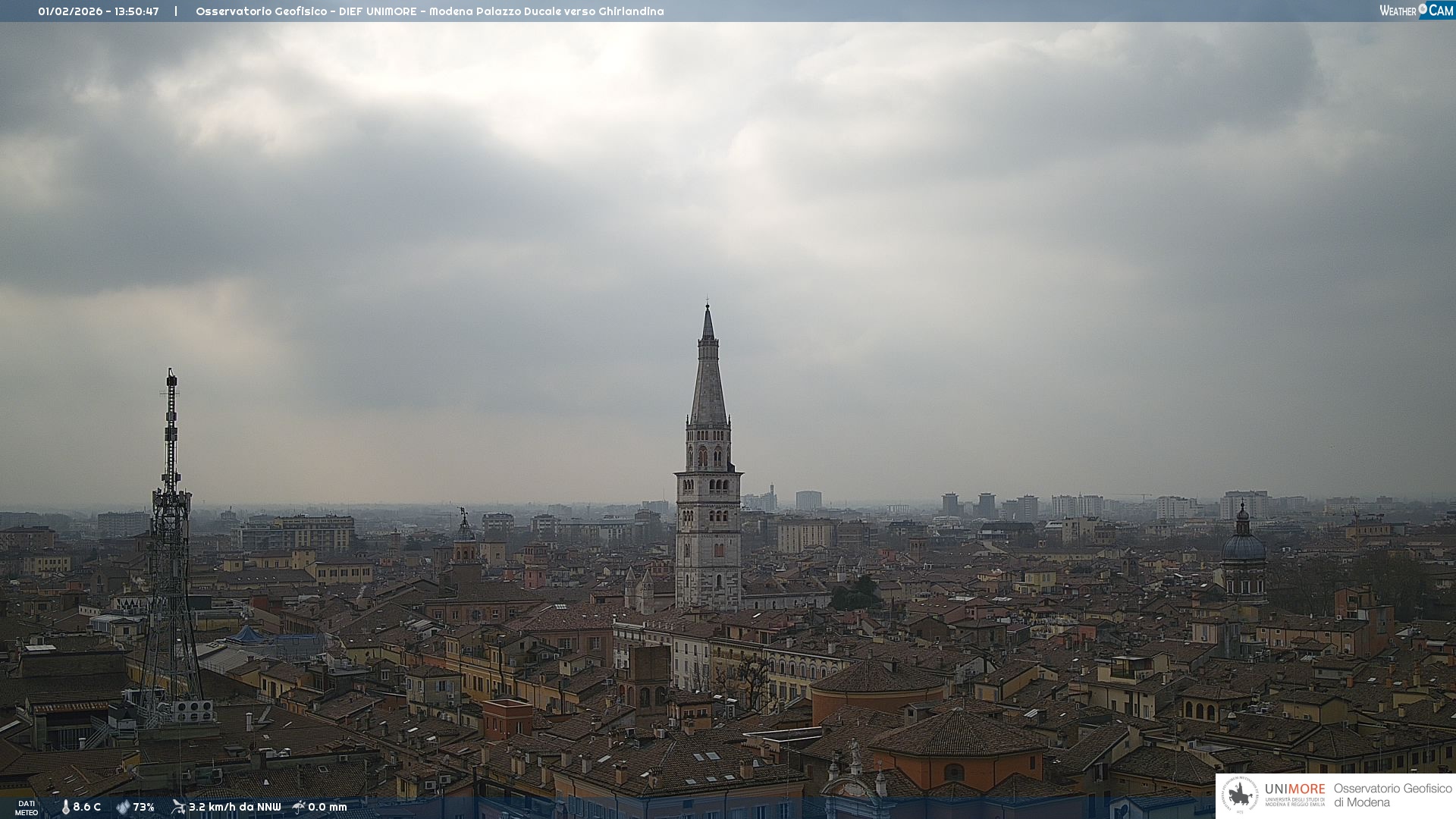Image resolution: width=1456 pixels, height=819 pixels.
Task: Click the UNIMORE university name text
Action: (1294, 789)
